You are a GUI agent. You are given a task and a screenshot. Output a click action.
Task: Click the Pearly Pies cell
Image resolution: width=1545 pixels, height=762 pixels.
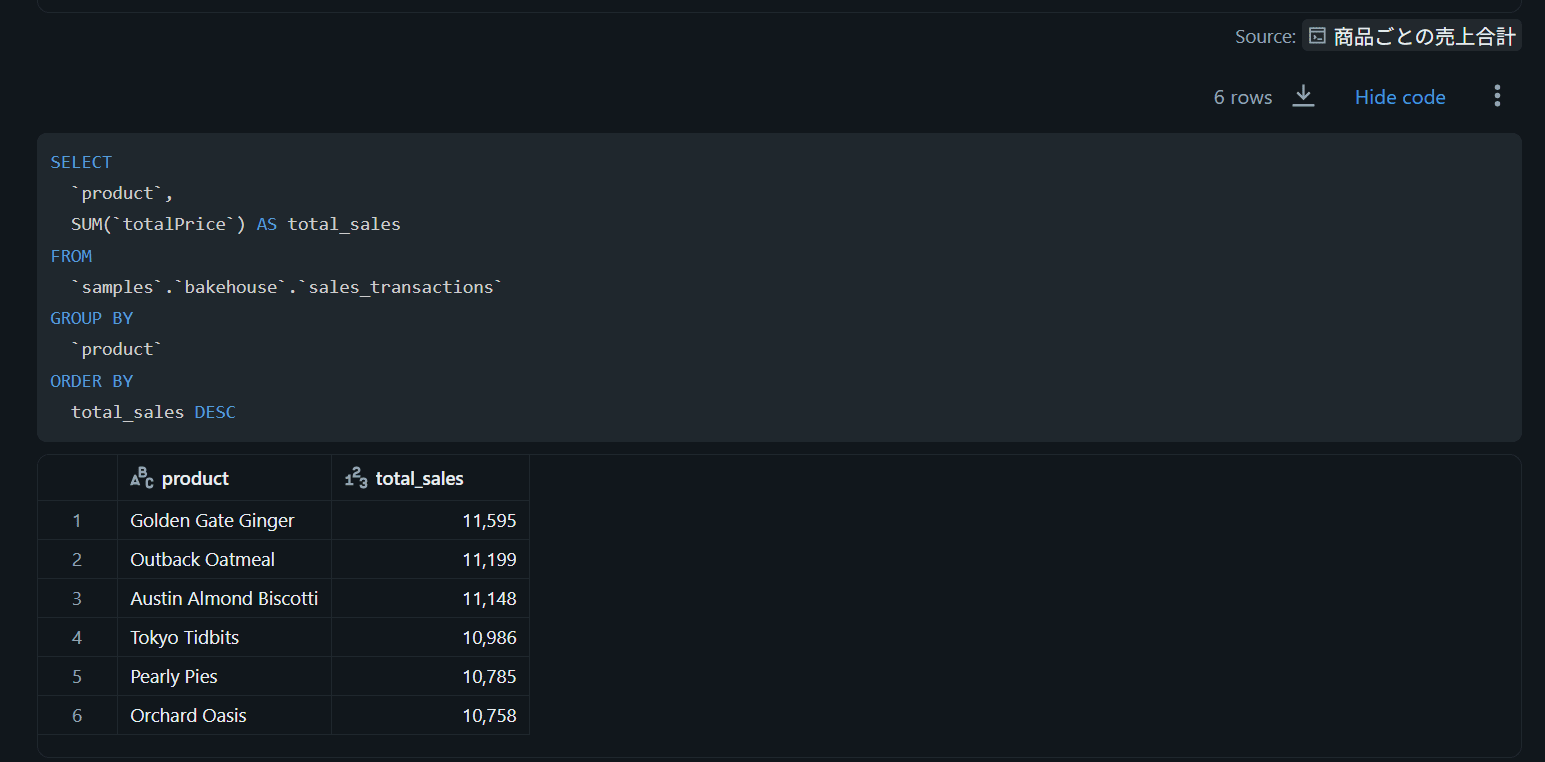[x=174, y=676]
